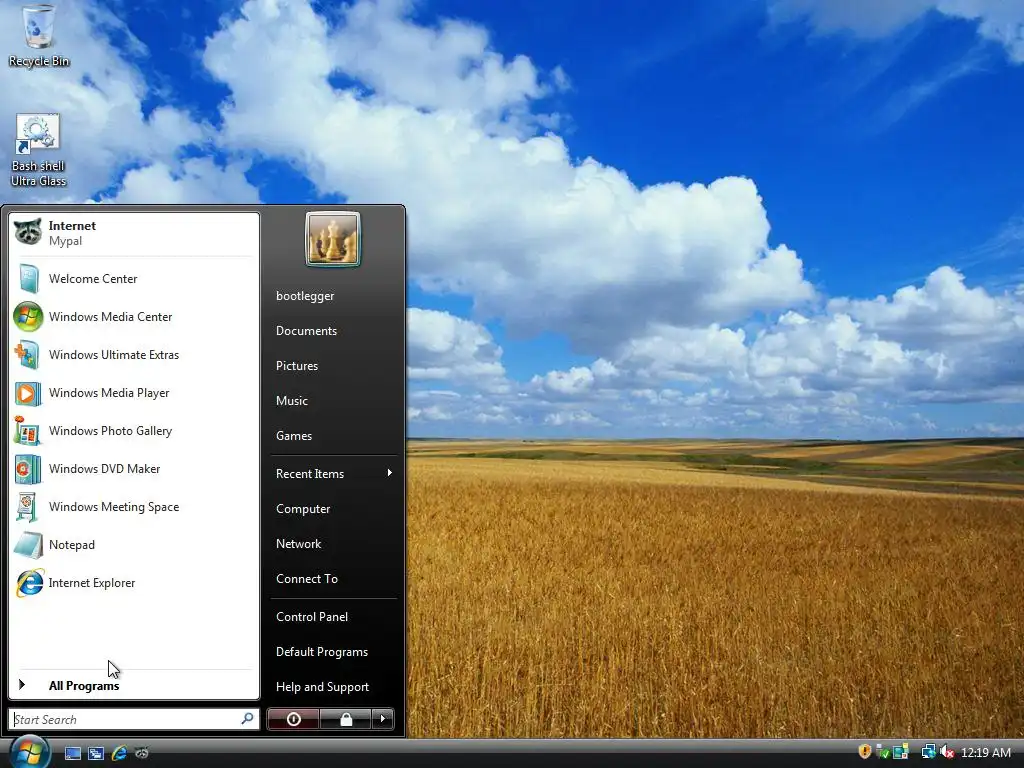This screenshot has width=1024, height=768.
Task: Open the Windows Security Alerts shield tray icon
Action: click(865, 752)
